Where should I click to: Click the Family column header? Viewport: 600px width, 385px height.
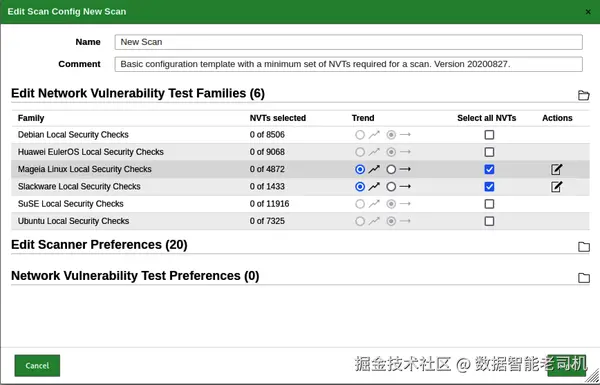click(x=31, y=118)
